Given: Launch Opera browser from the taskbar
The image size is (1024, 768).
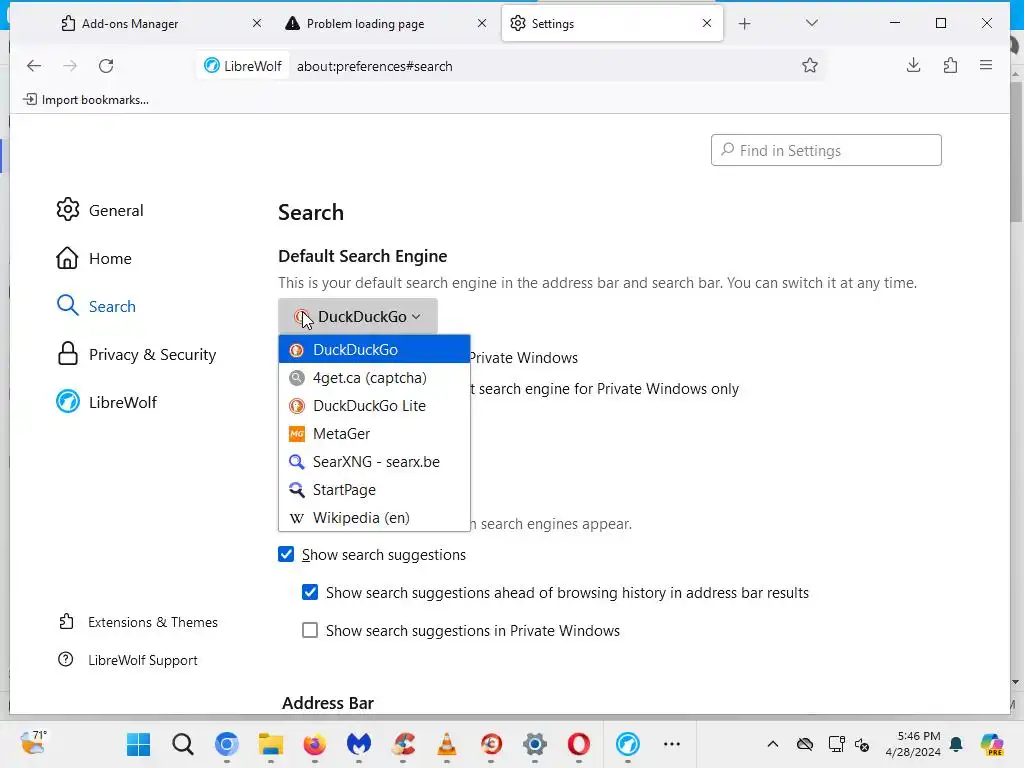Looking at the screenshot, I should click(x=579, y=744).
